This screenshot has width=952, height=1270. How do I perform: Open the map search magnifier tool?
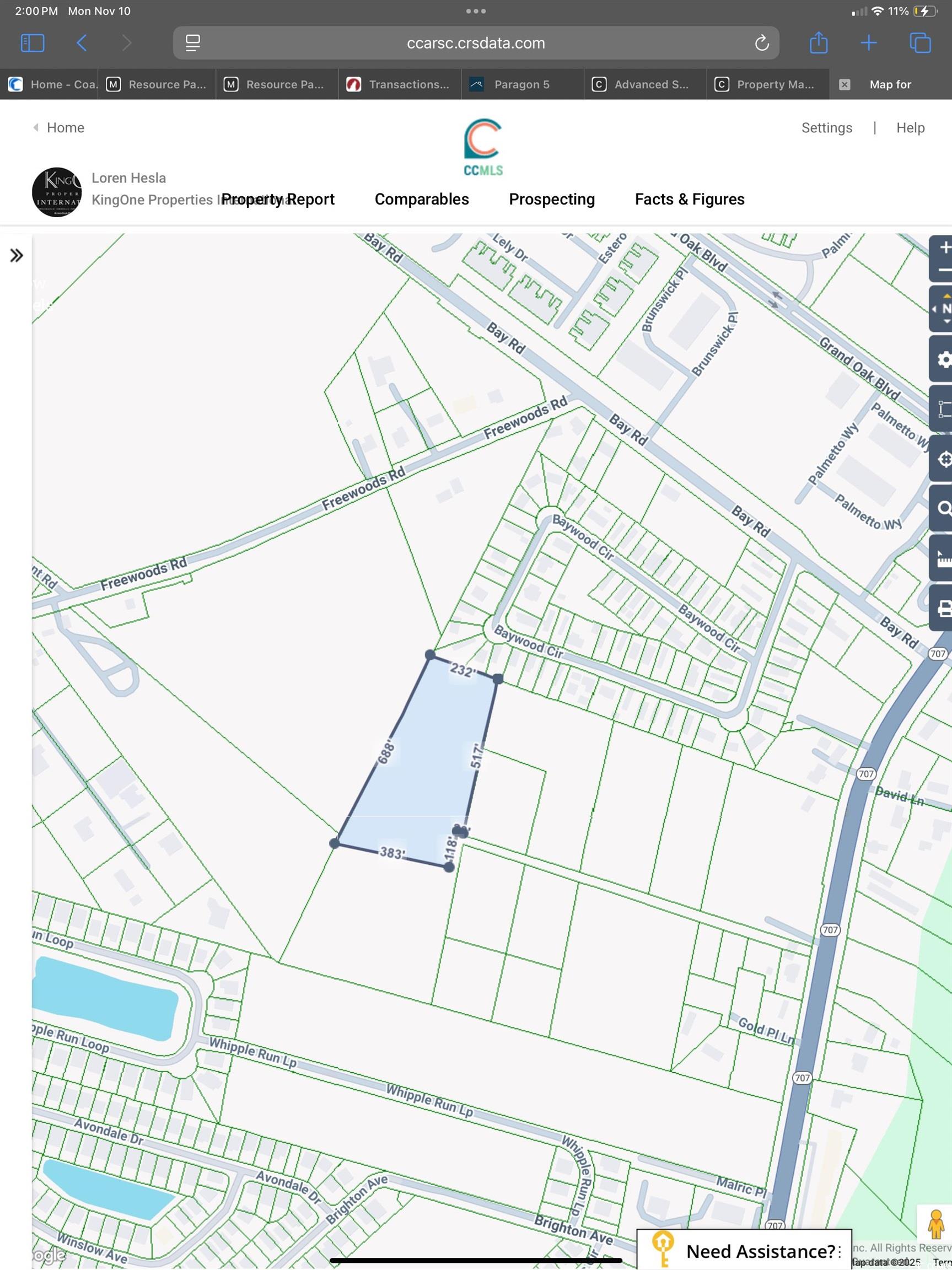[943, 509]
